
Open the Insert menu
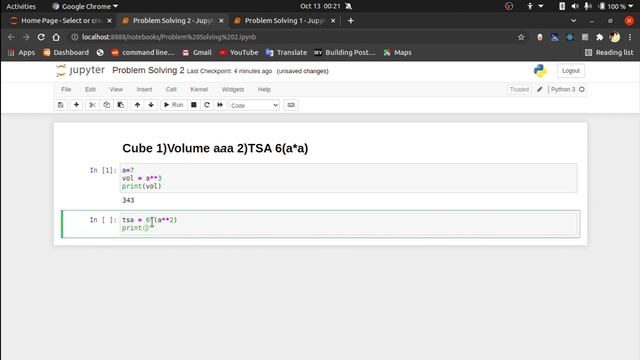point(144,89)
